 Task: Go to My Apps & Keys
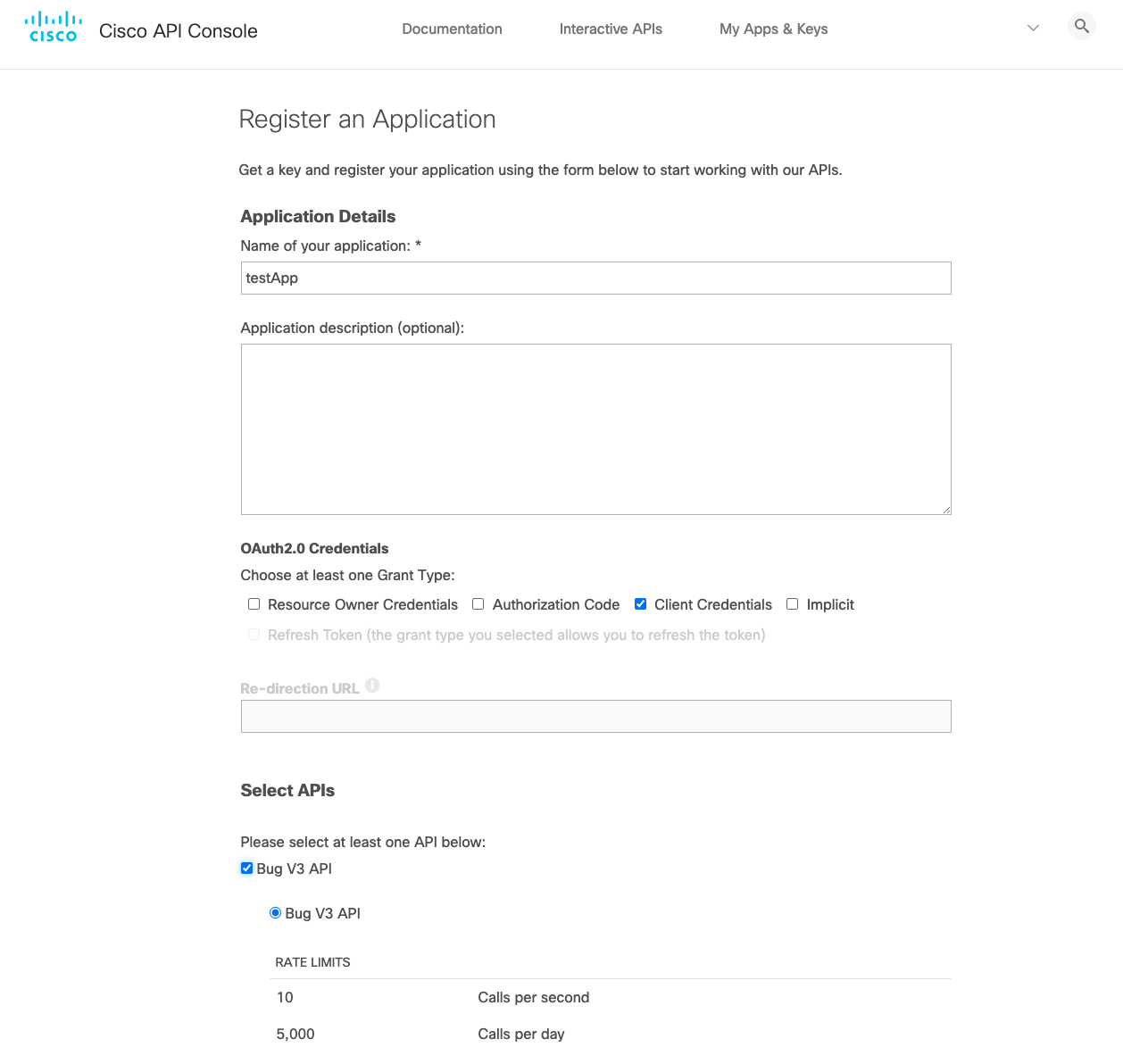coord(773,29)
